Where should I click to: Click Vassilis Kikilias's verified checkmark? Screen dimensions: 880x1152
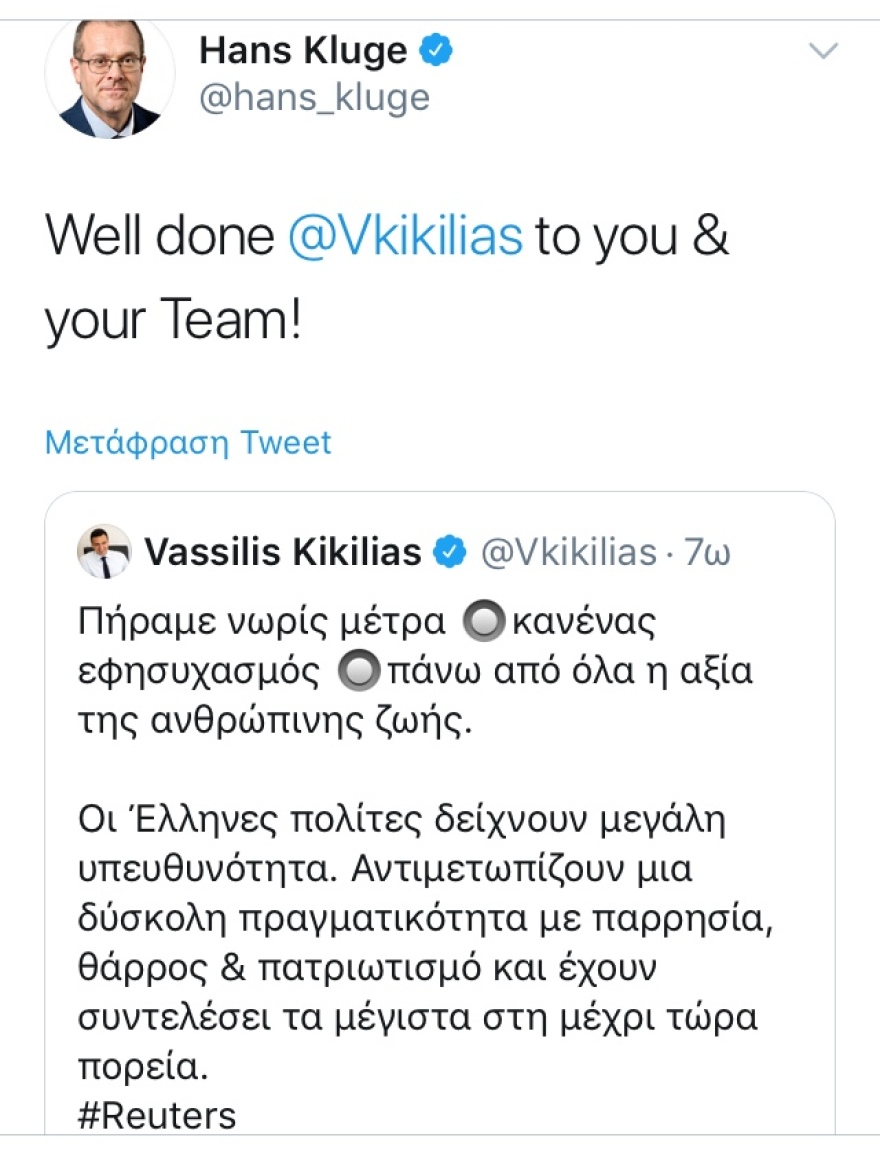pos(449,549)
